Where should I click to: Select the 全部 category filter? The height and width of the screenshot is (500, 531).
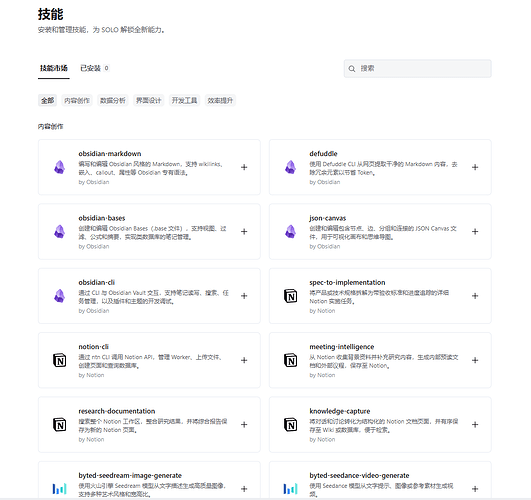[x=47, y=100]
